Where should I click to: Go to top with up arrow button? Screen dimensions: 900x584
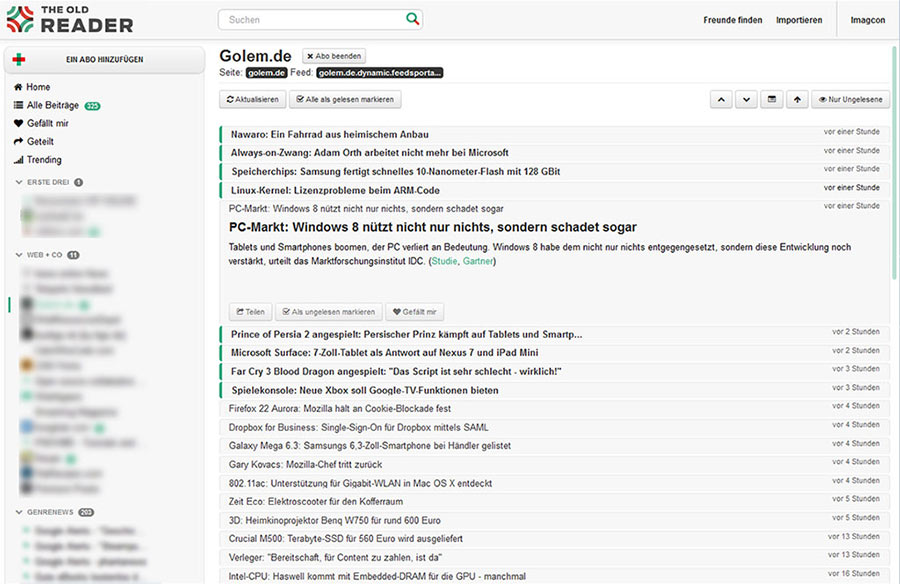[797, 99]
